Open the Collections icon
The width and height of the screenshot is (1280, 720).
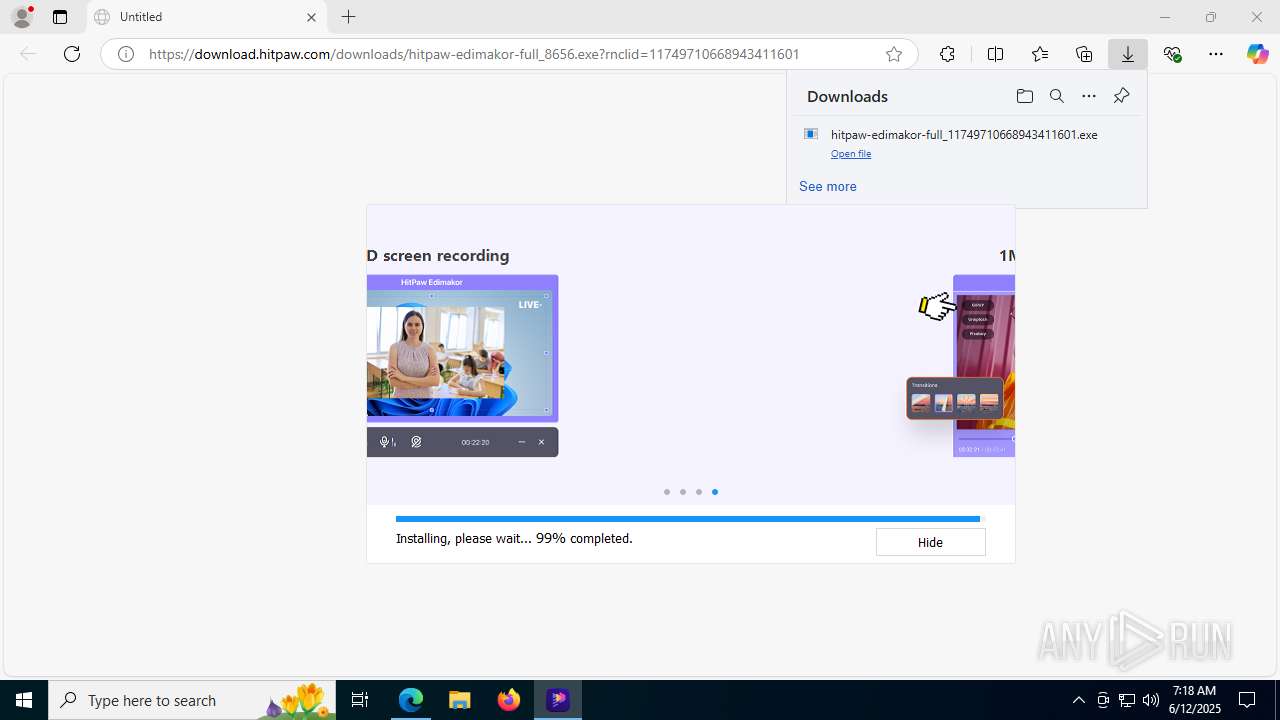click(1084, 54)
